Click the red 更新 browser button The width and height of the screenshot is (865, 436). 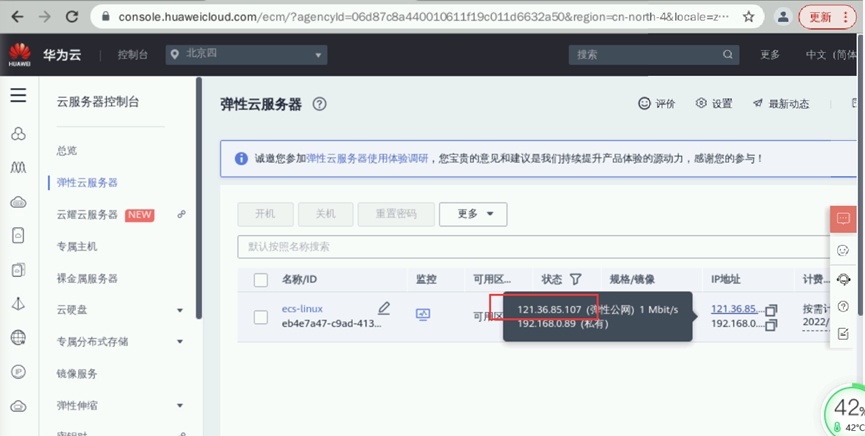click(827, 17)
